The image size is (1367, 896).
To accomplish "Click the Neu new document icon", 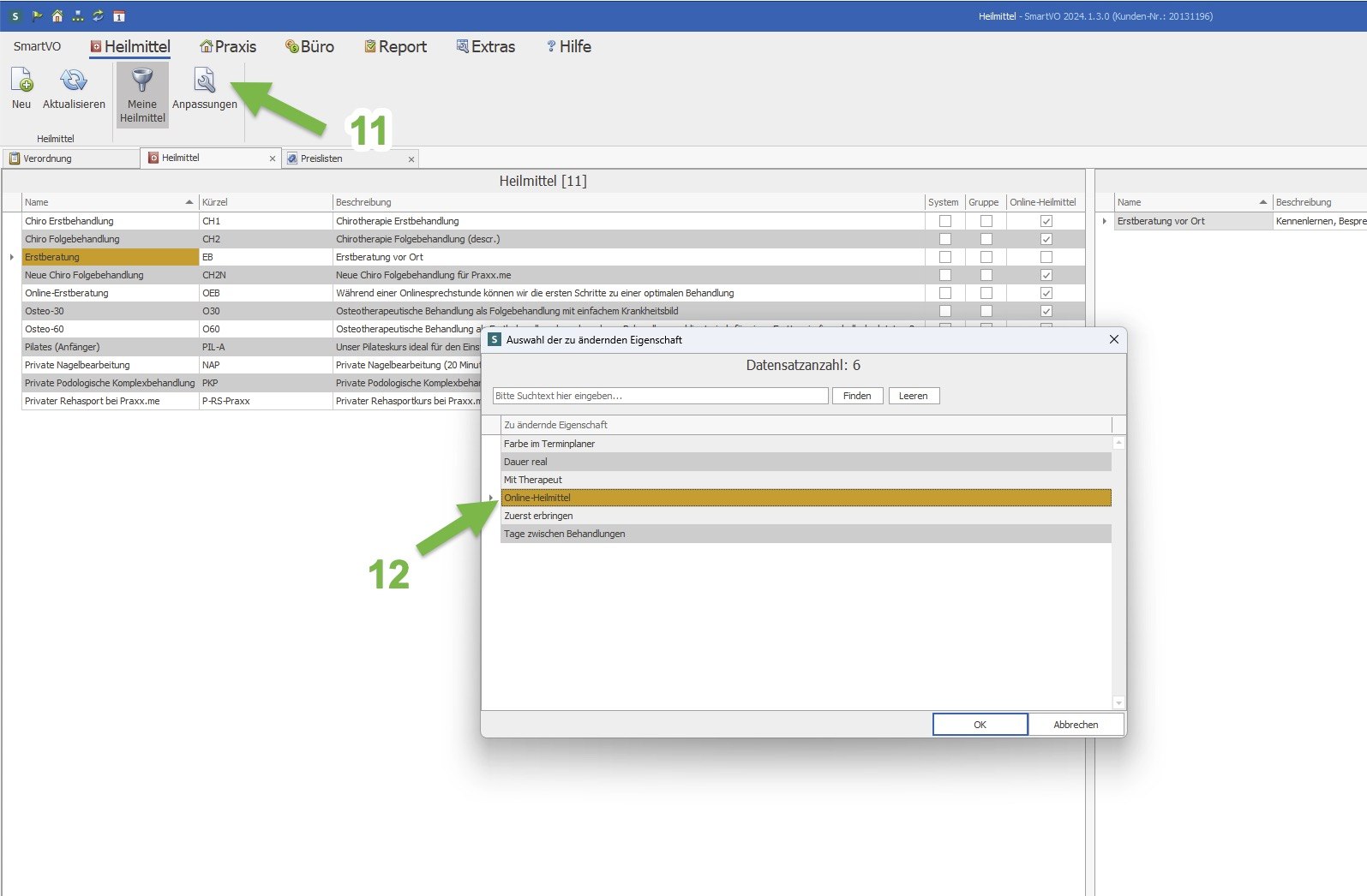I will tap(21, 81).
